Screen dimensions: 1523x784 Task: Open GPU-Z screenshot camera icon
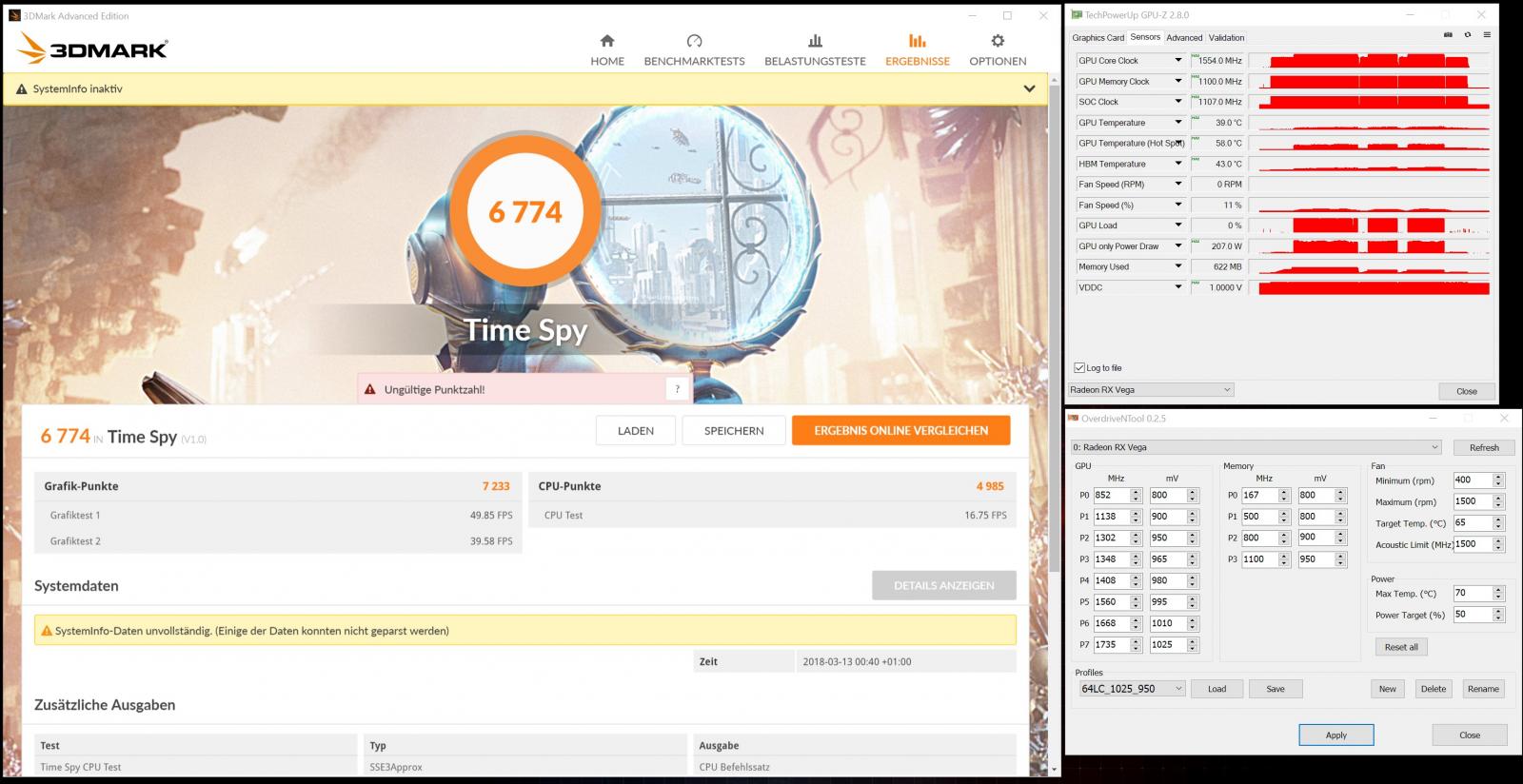pyautogui.click(x=1448, y=35)
